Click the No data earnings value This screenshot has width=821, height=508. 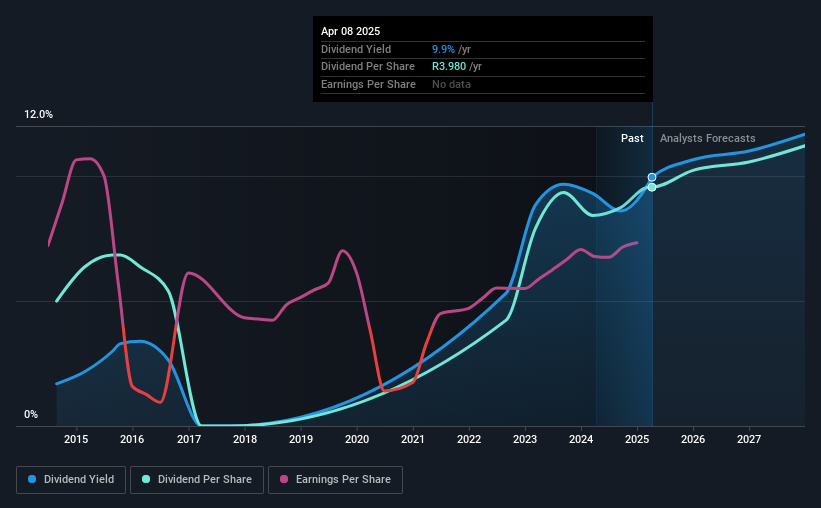coord(451,84)
